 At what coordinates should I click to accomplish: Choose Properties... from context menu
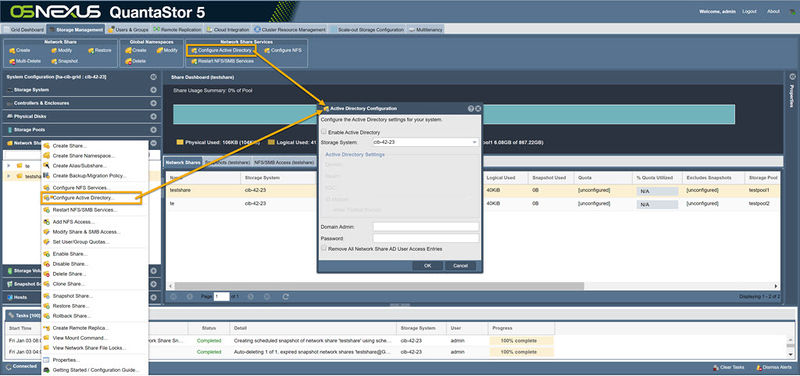(66, 360)
